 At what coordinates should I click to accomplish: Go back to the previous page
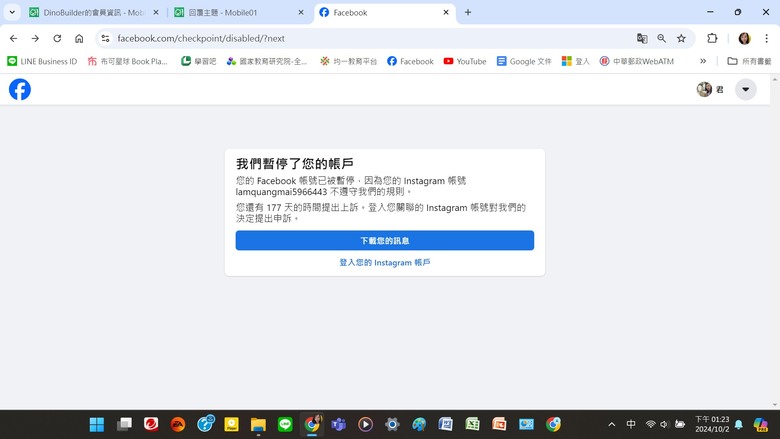tap(13, 38)
